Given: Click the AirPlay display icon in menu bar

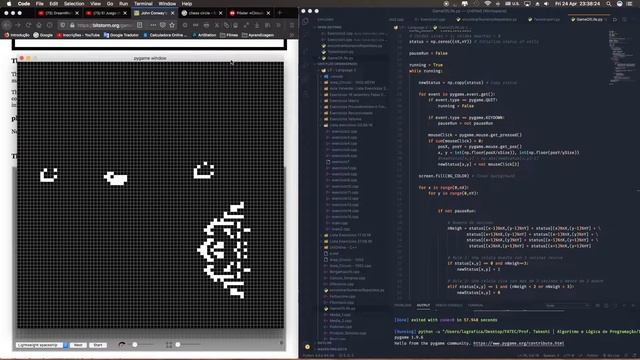Looking at the screenshot, I should point(527,4).
